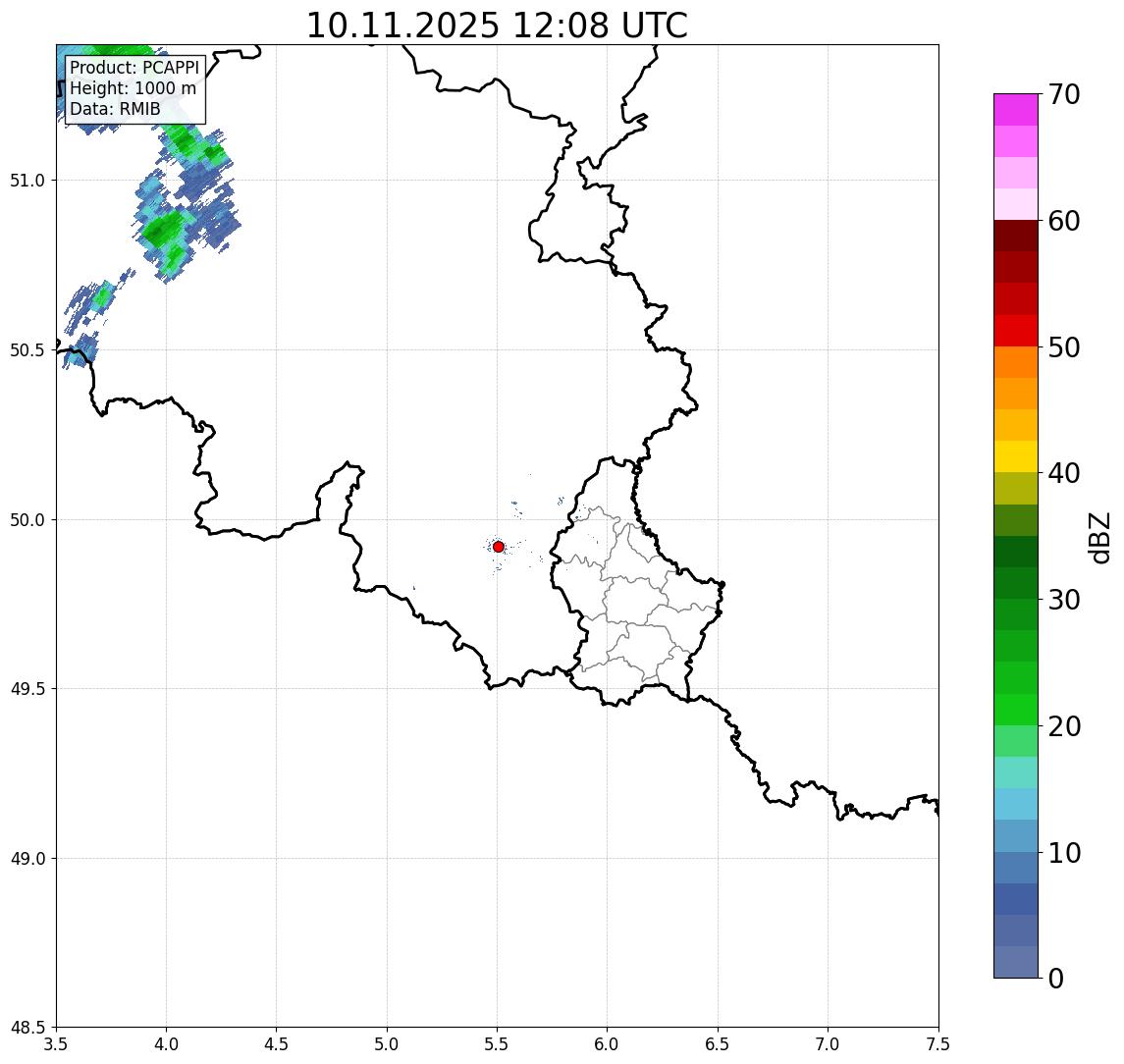Click the "Product: PCAPPI" legend line
The height and width of the screenshot is (1064, 1124).
pyautogui.click(x=134, y=68)
